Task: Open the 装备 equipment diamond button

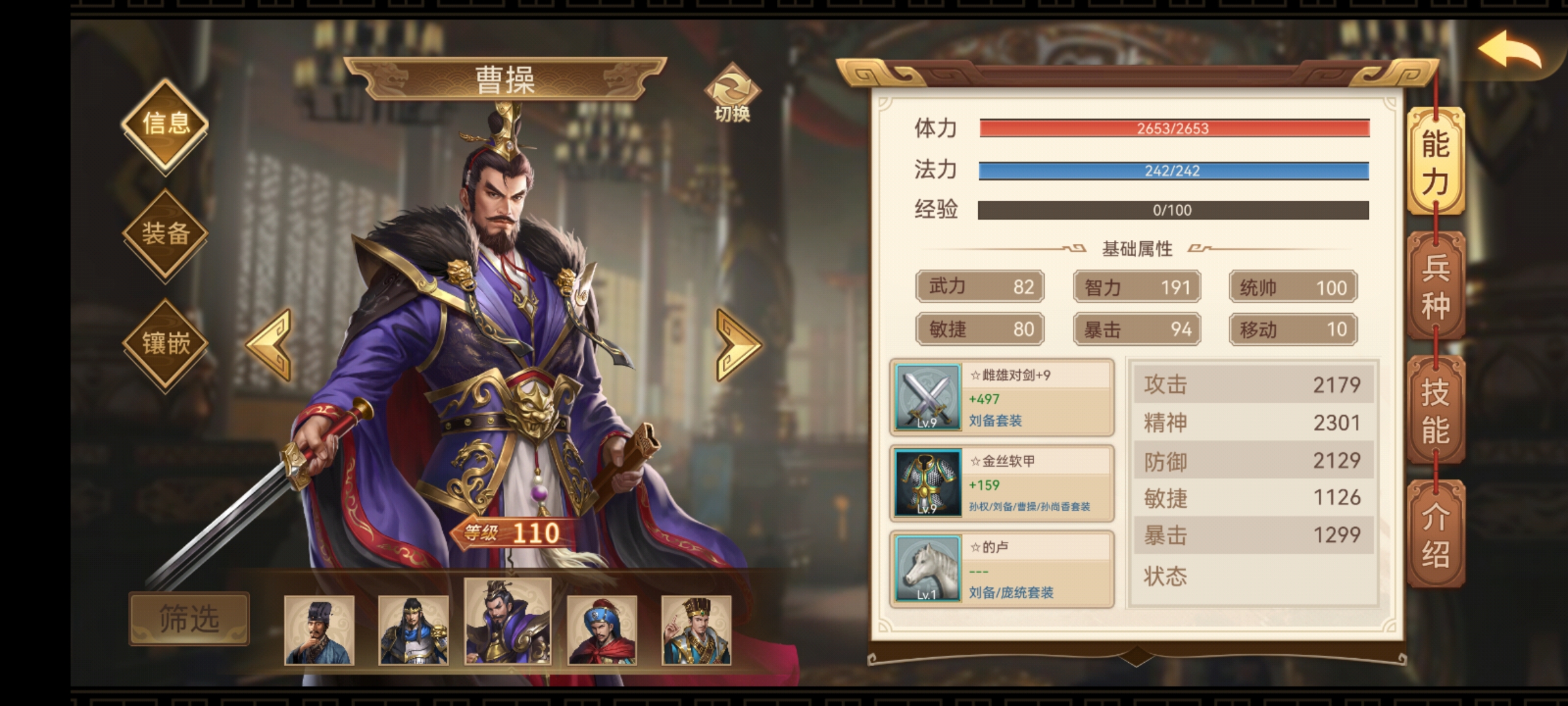Action: click(165, 234)
